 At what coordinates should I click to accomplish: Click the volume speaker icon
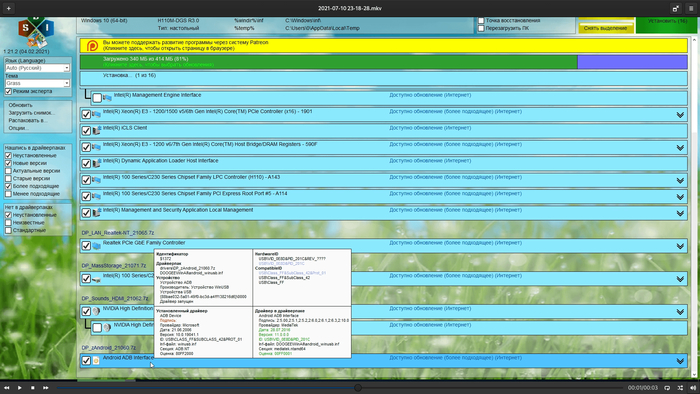[693, 388]
